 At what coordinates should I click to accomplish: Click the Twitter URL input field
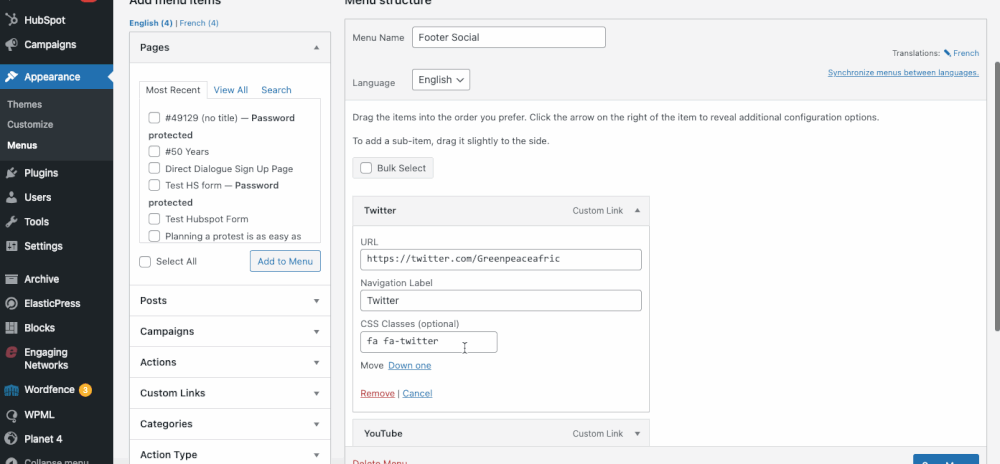[501, 259]
